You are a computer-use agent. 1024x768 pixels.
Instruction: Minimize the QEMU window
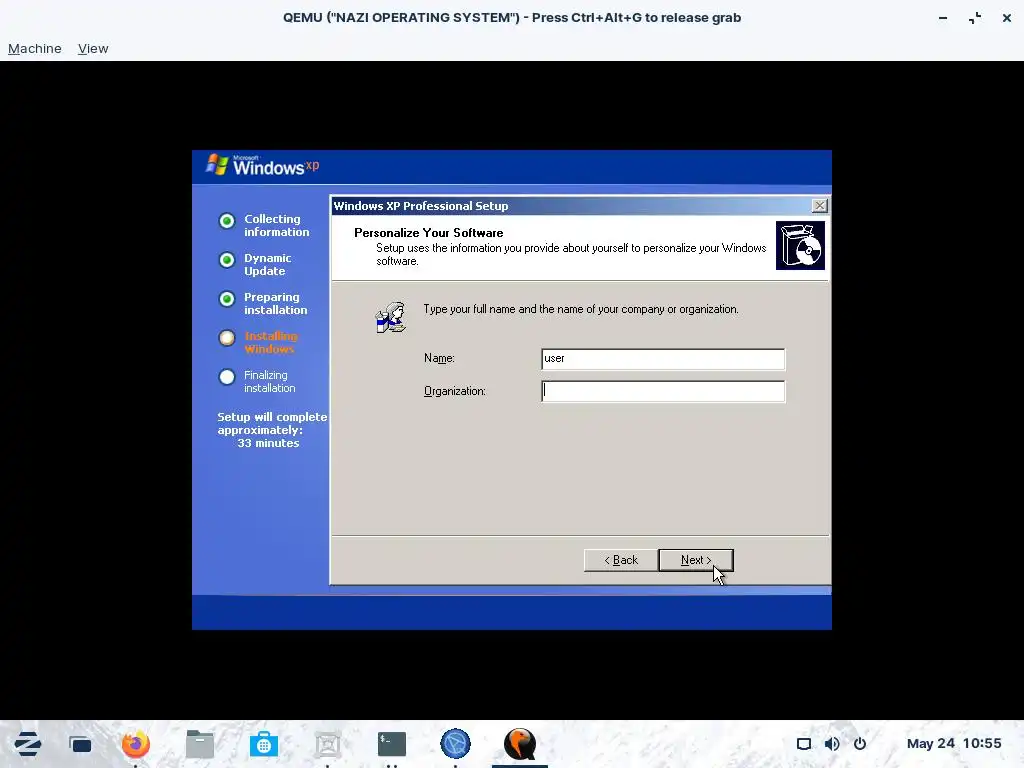tap(943, 18)
